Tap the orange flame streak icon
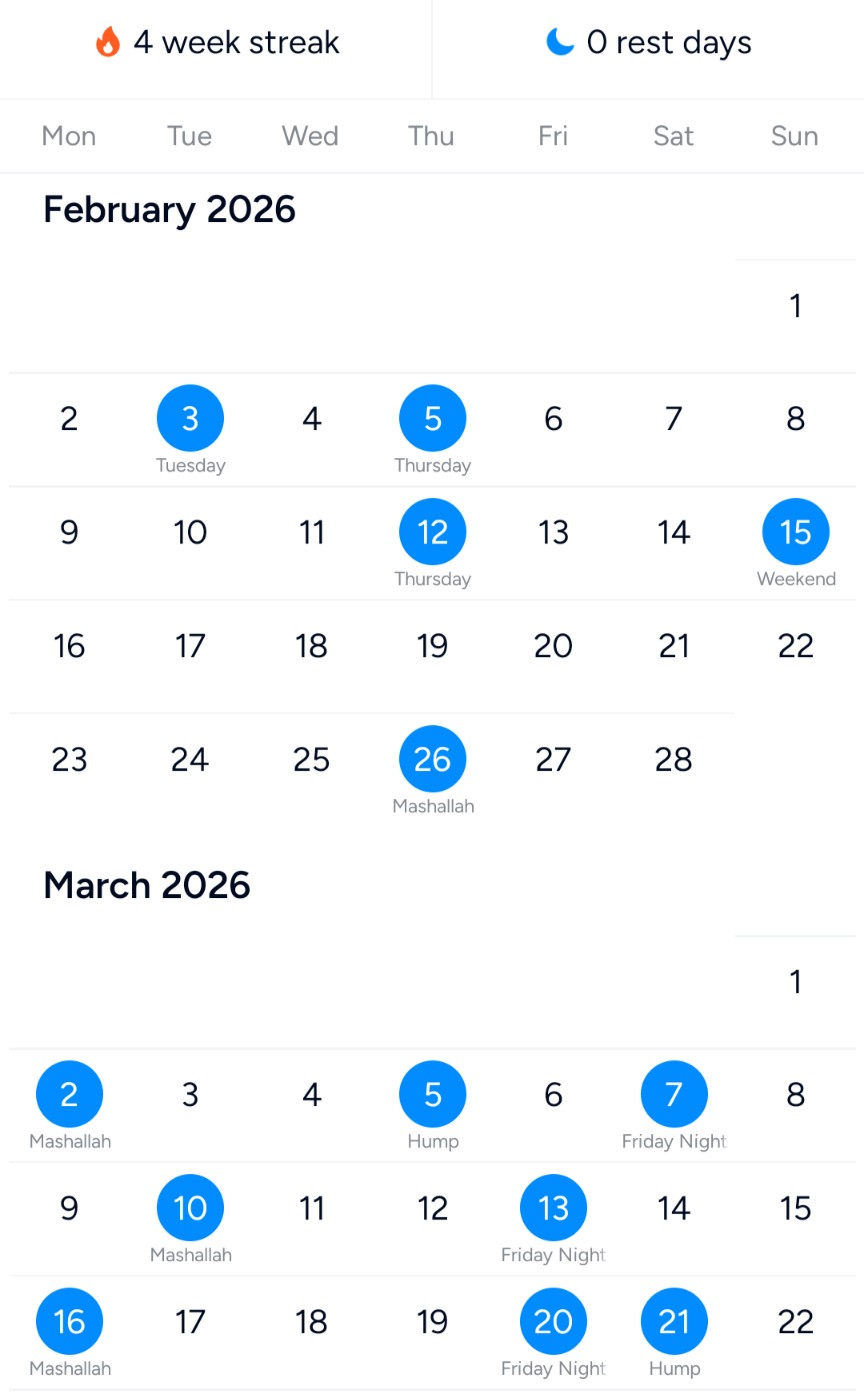Viewport: 864px width, 1398px height. (108, 42)
